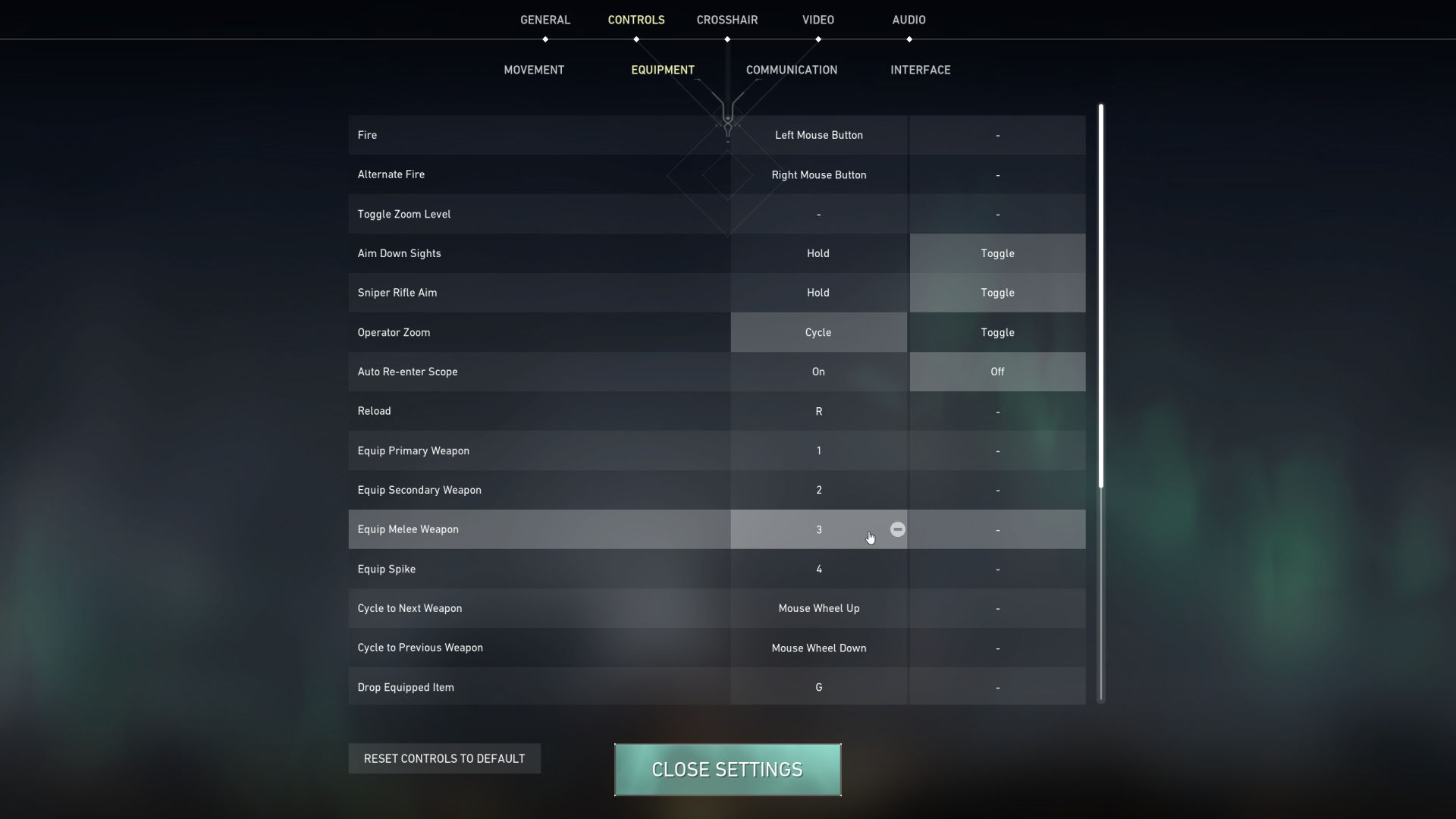Image resolution: width=1456 pixels, height=819 pixels.
Task: Toggle Sniper Rifle Aim to Toggle mode
Action: [997, 292]
